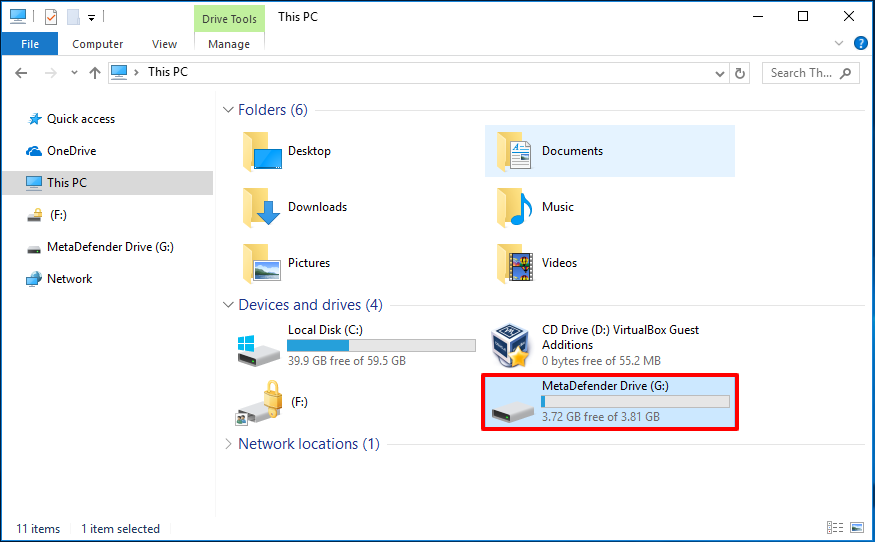Click the Local Disk (C:) usage bar
Image resolution: width=875 pixels, height=542 pixels.
tap(381, 346)
